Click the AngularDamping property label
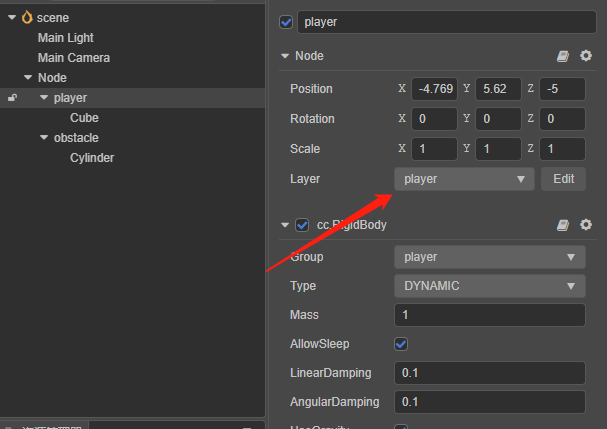Screen dimensions: 607x429 [334, 402]
